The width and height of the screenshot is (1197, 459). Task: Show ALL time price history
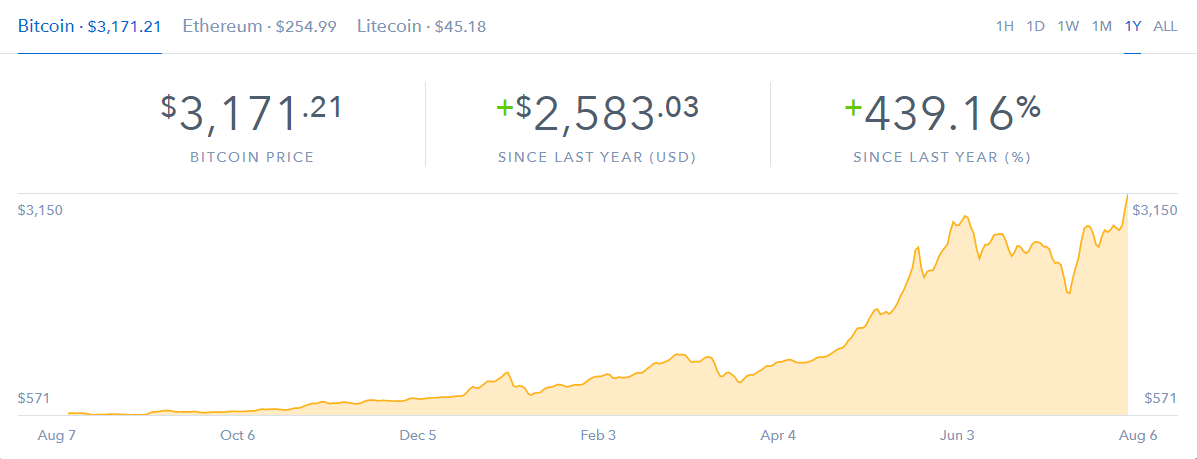point(1165,27)
